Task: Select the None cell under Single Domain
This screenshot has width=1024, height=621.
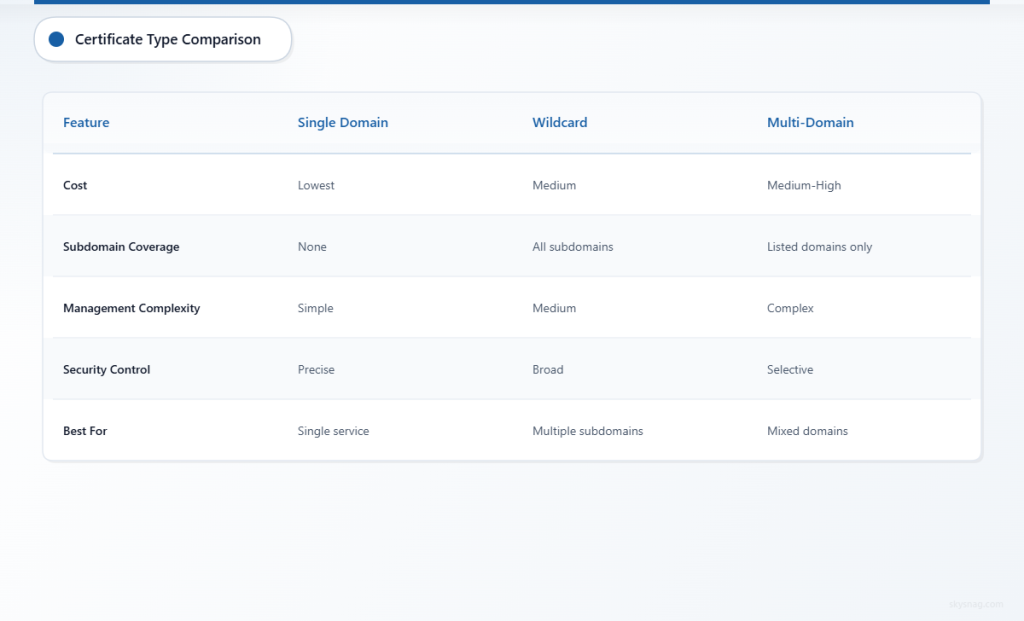Action: [x=312, y=247]
